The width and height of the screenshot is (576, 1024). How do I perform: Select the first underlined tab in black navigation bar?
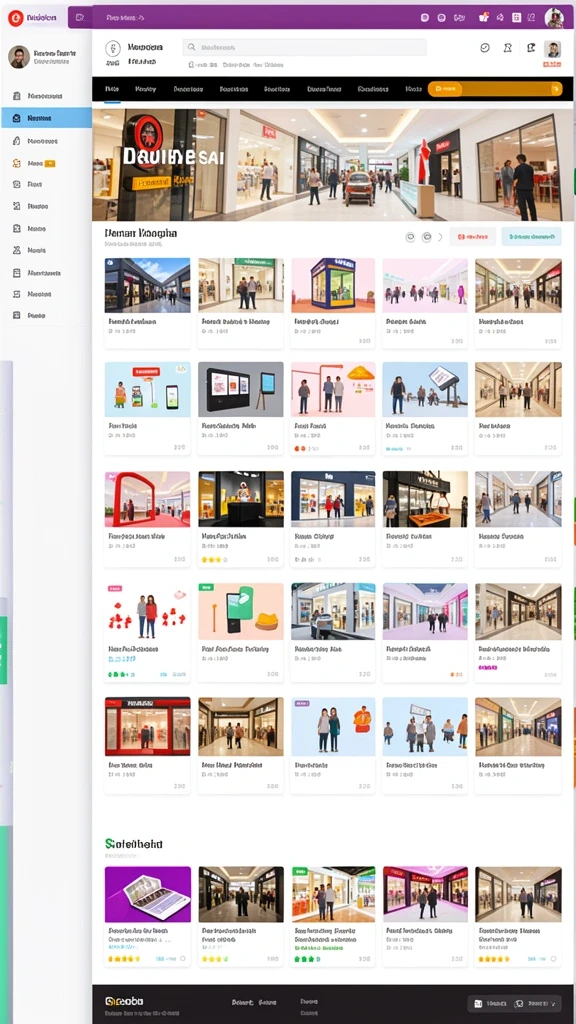coord(112,89)
